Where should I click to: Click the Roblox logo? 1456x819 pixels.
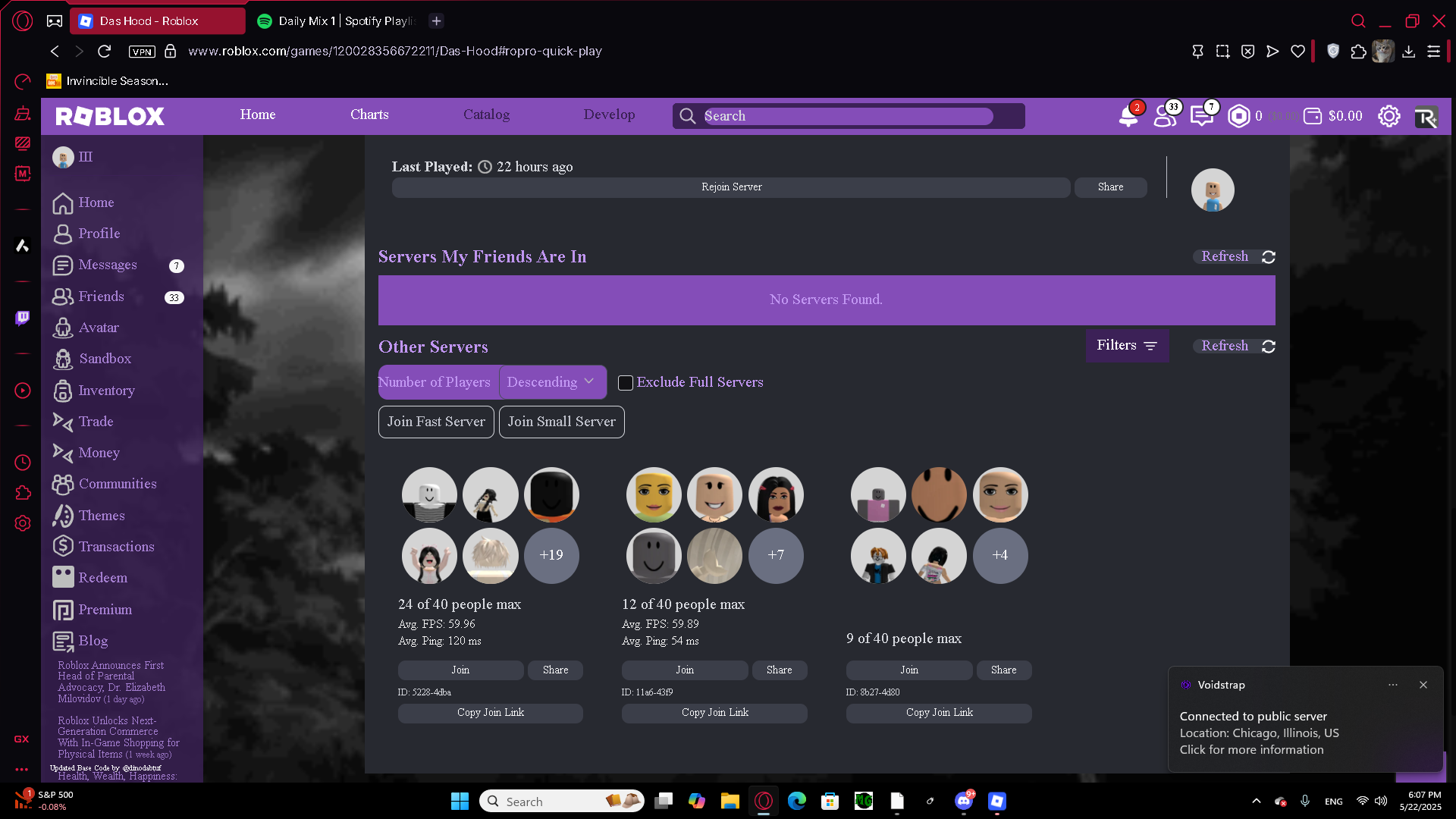coord(110,116)
